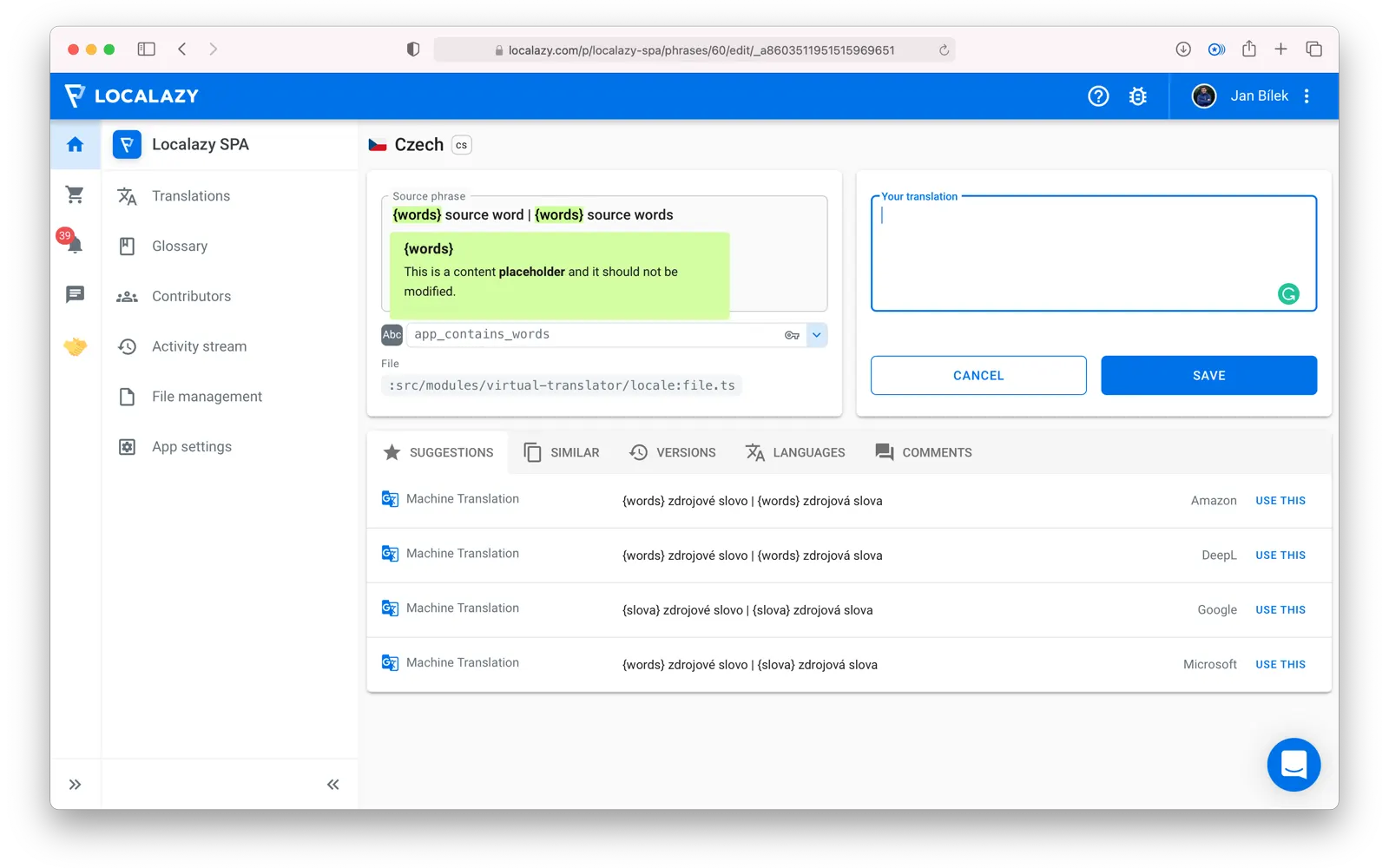Save the translation
Image resolution: width=1389 pixels, height=868 pixels.
pos(1209,376)
